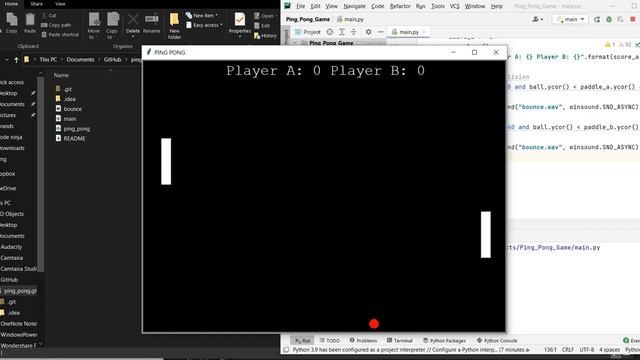
Task: Click the Up arrow in Explorer address bar
Action: 16,60
